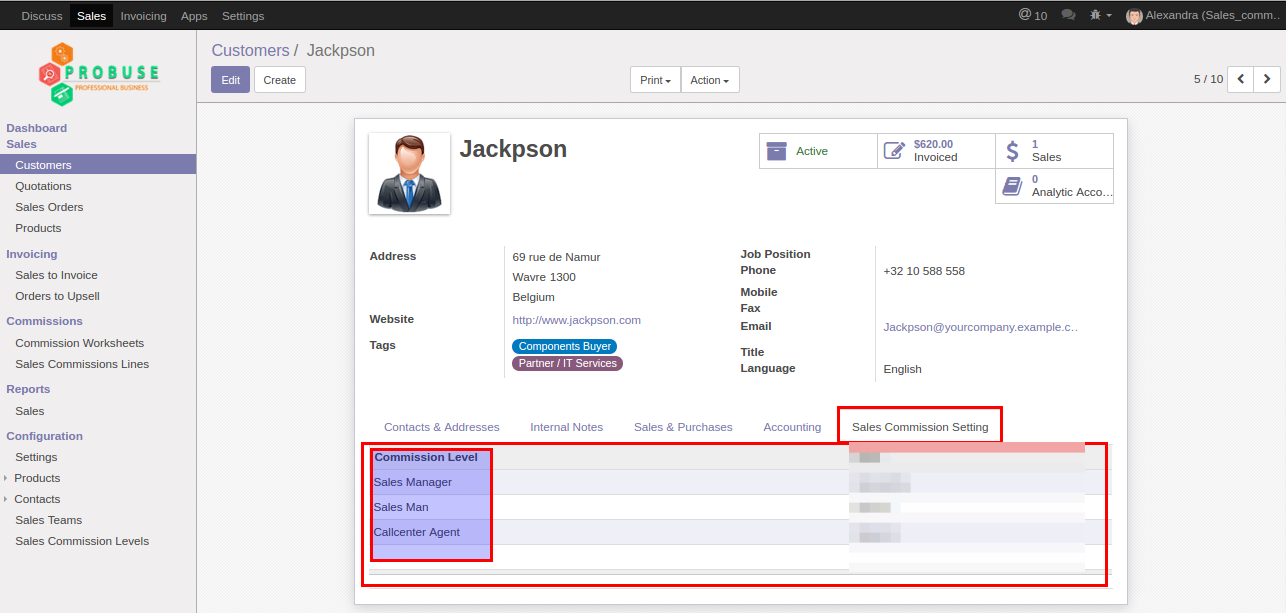Image resolution: width=1286 pixels, height=613 pixels.
Task: Go to next customer record arrow
Action: point(1267,79)
